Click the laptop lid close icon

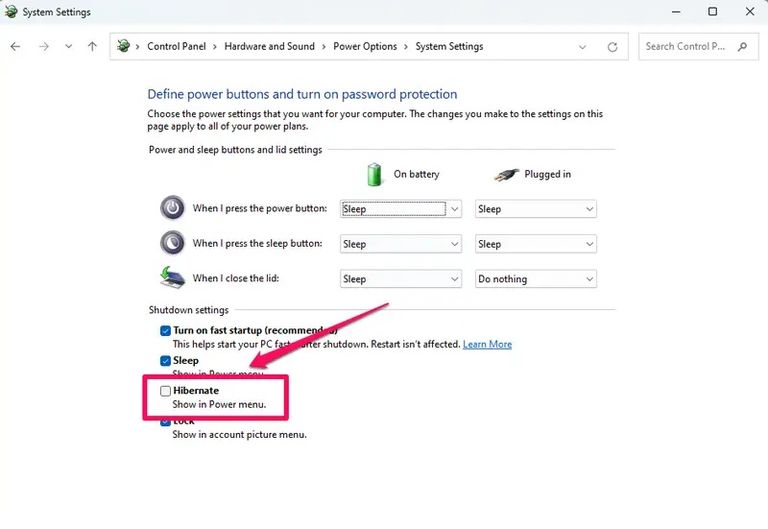[173, 278]
